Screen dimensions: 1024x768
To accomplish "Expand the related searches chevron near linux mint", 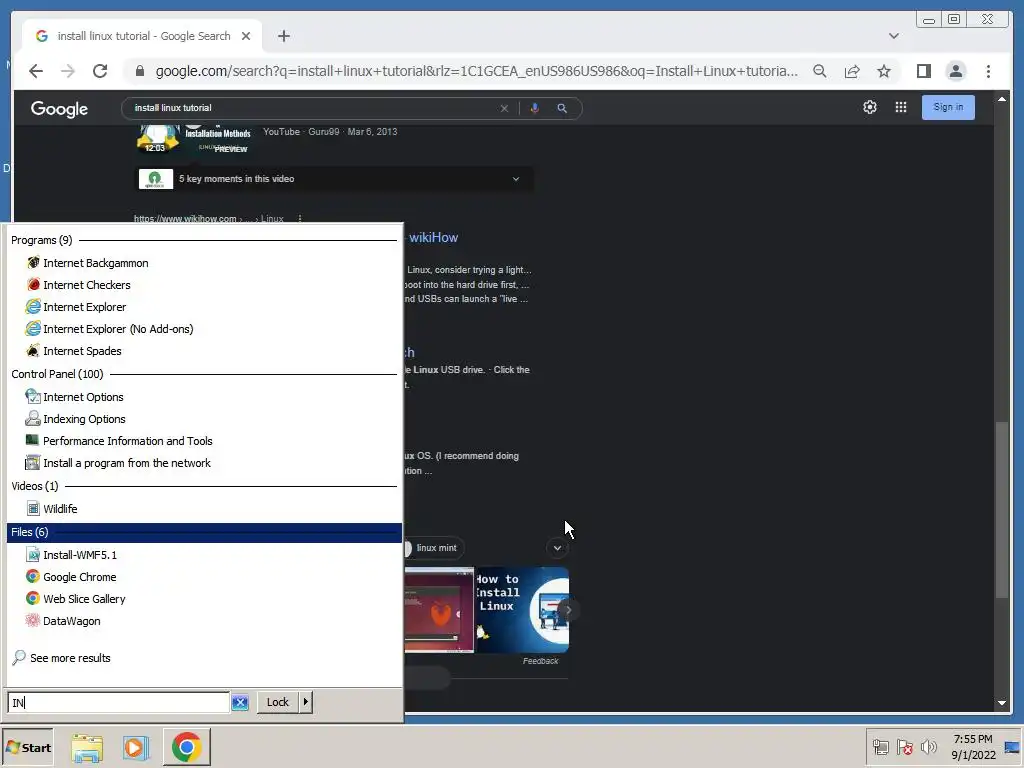I will 557,548.
